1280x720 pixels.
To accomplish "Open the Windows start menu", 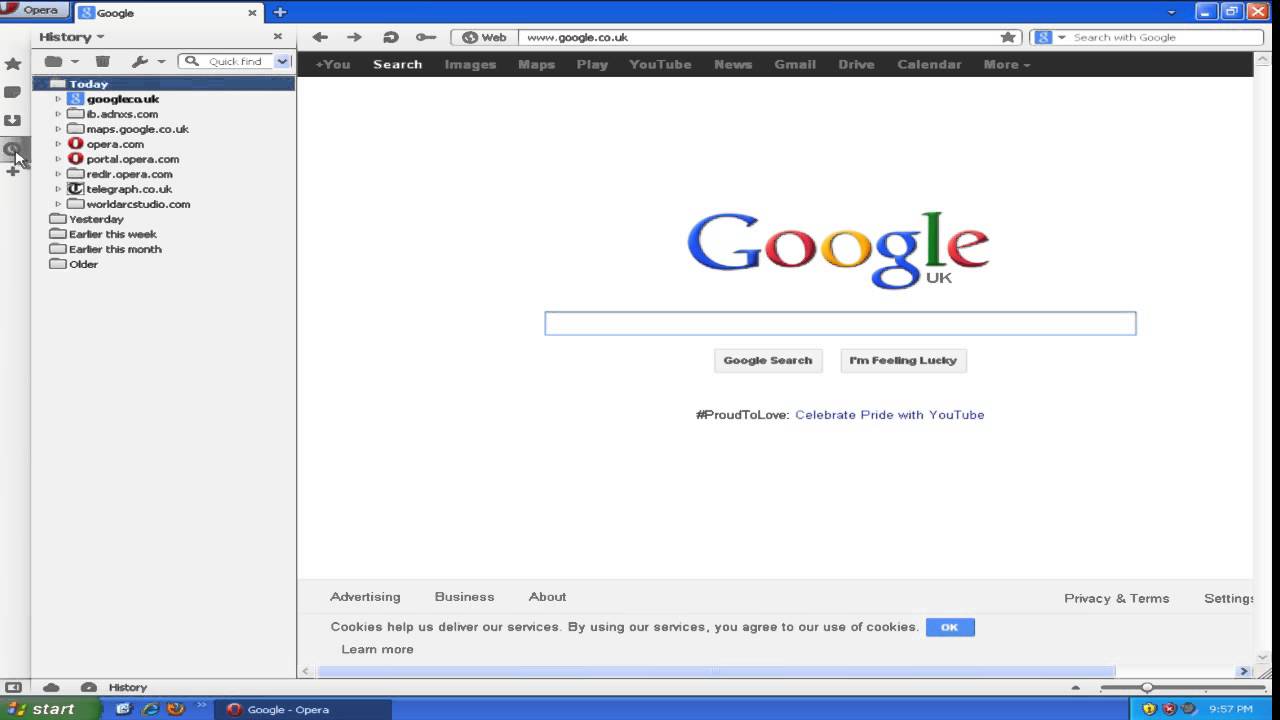I will click(x=50, y=709).
